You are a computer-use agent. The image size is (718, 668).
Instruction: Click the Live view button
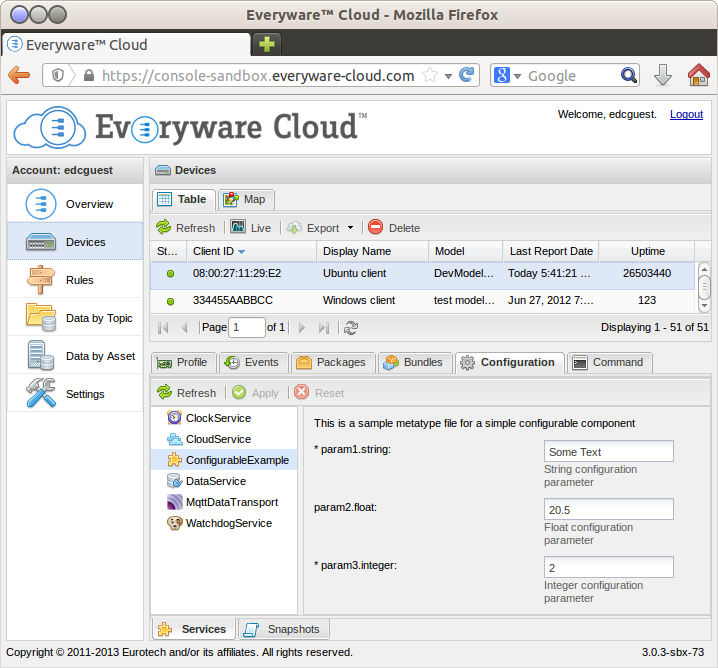(x=251, y=228)
